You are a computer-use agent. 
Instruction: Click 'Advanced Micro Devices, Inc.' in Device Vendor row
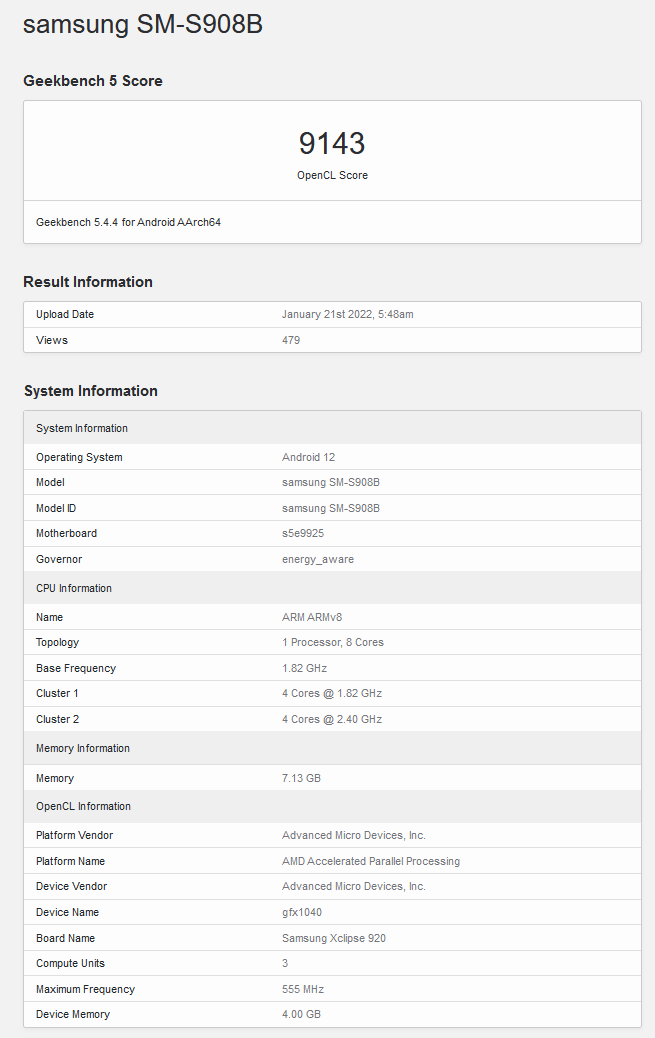pyautogui.click(x=354, y=886)
